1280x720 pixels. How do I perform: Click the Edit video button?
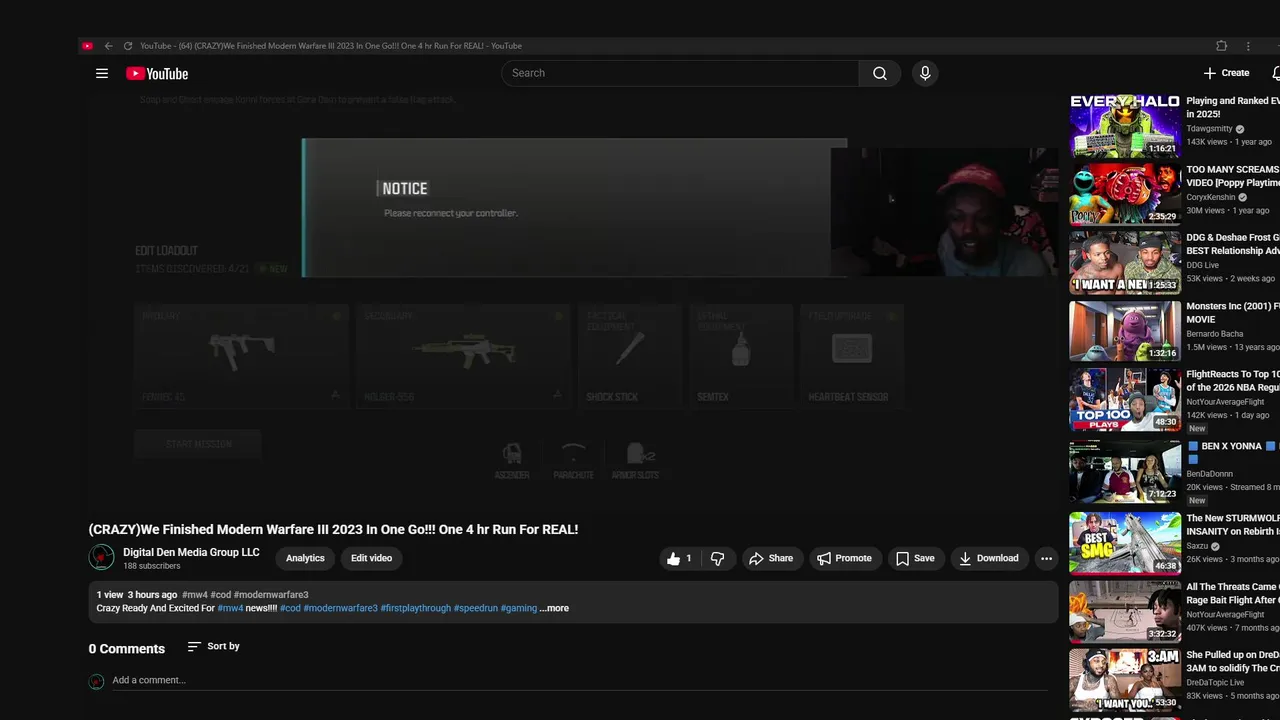coord(371,558)
